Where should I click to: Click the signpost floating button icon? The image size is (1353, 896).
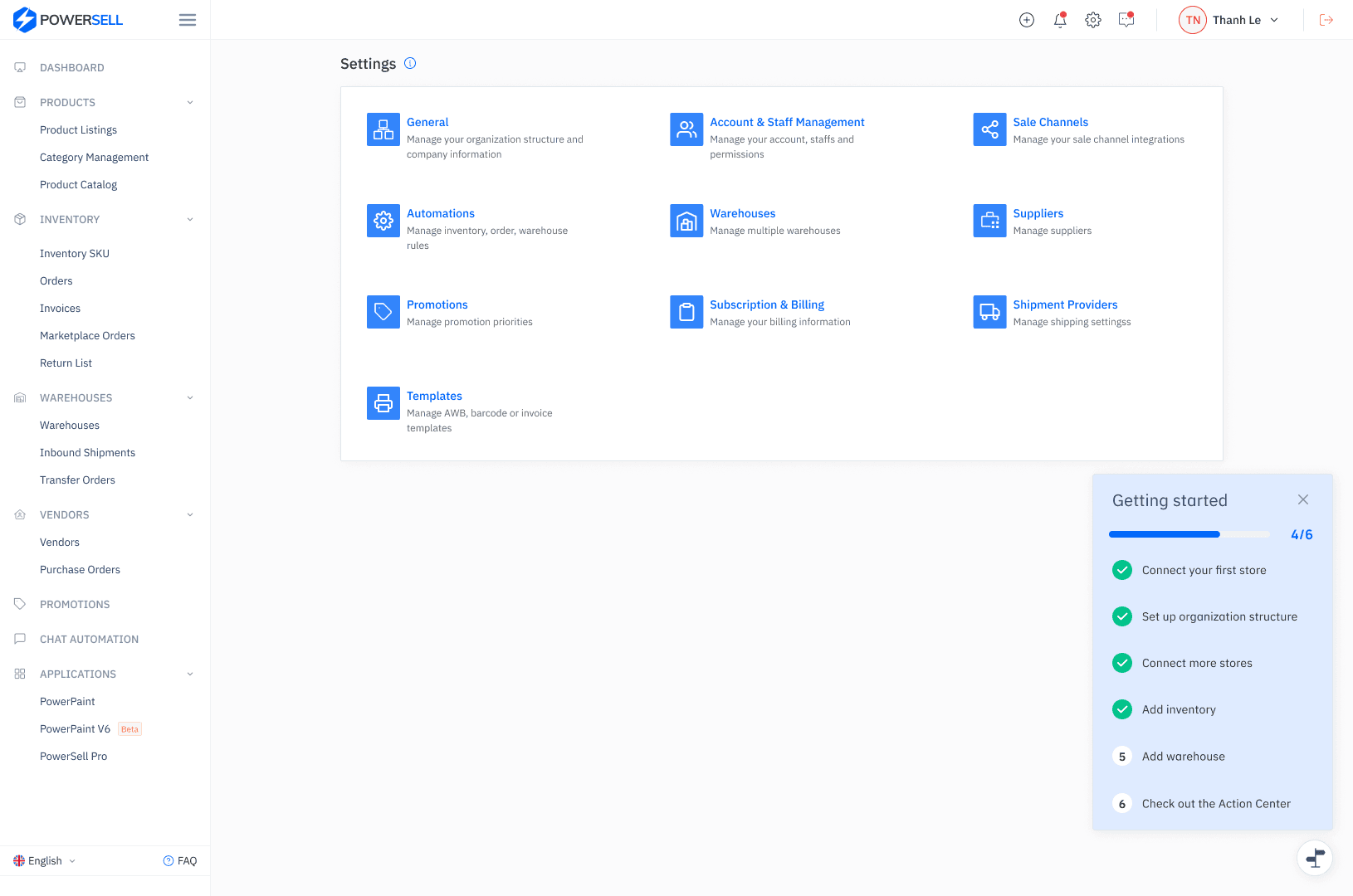point(1315,858)
